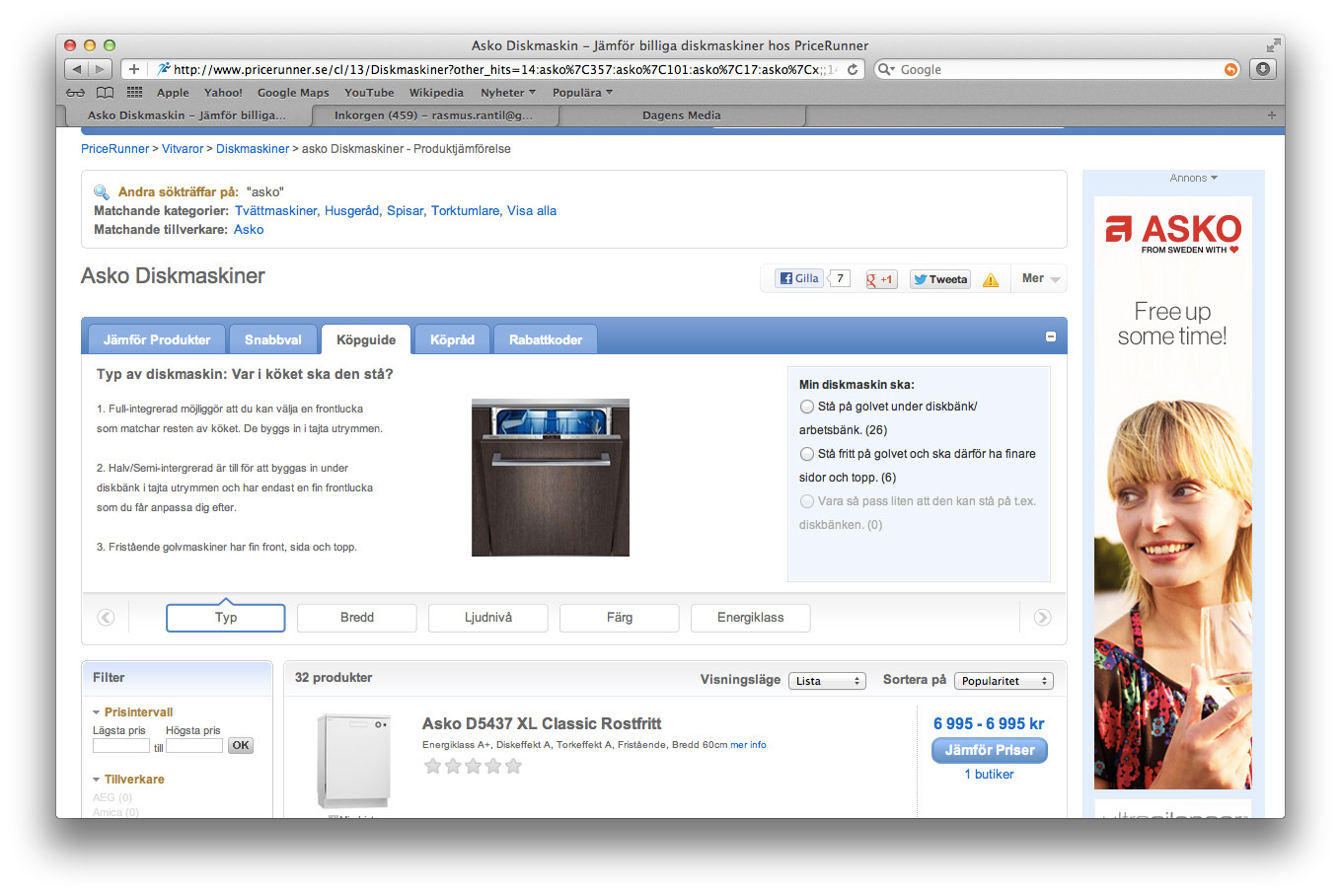This screenshot has height=896, width=1341.
Task: Click the Tweeta button
Action: pyautogui.click(x=939, y=279)
